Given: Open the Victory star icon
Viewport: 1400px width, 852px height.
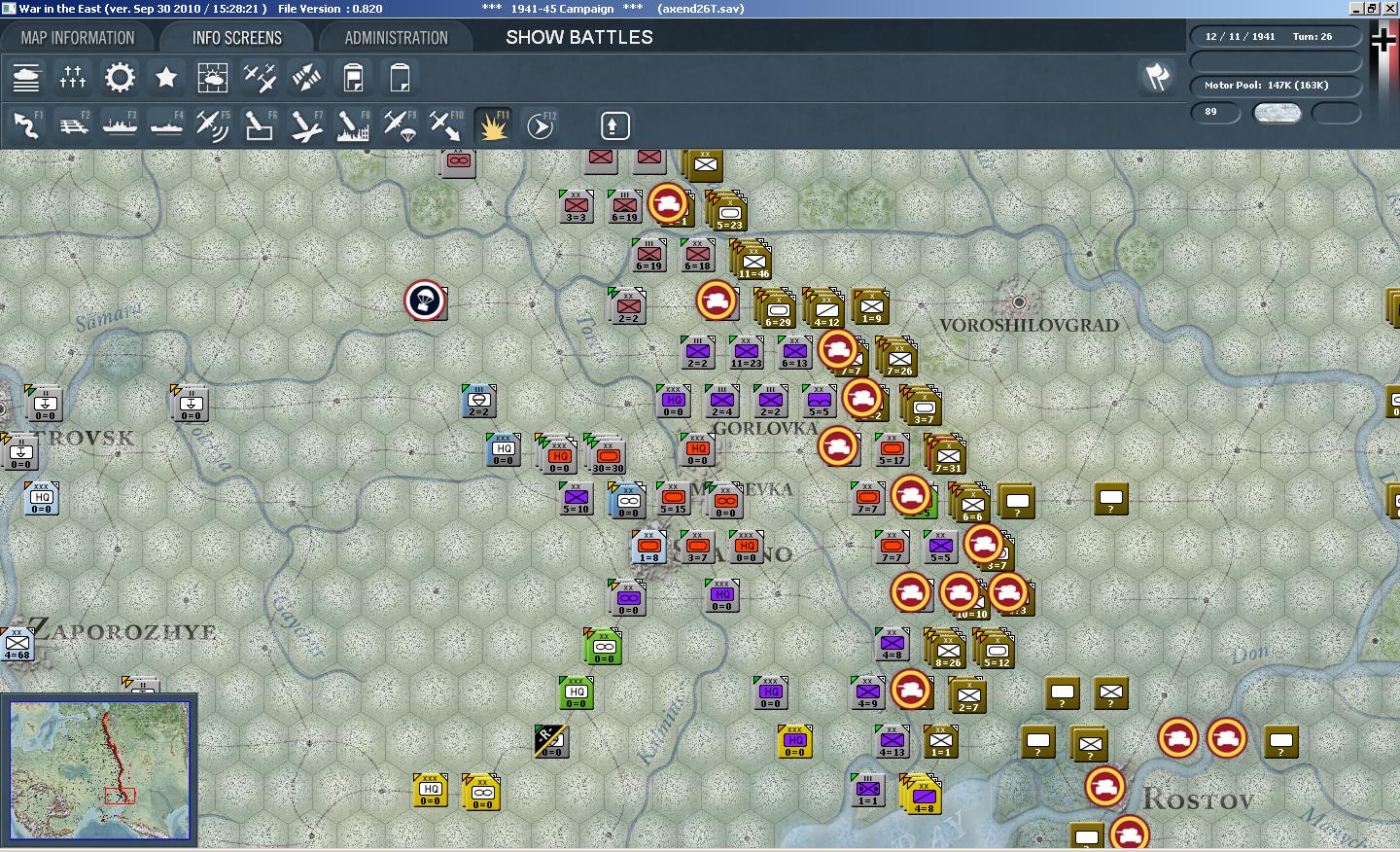Looking at the screenshot, I should tap(166, 77).
